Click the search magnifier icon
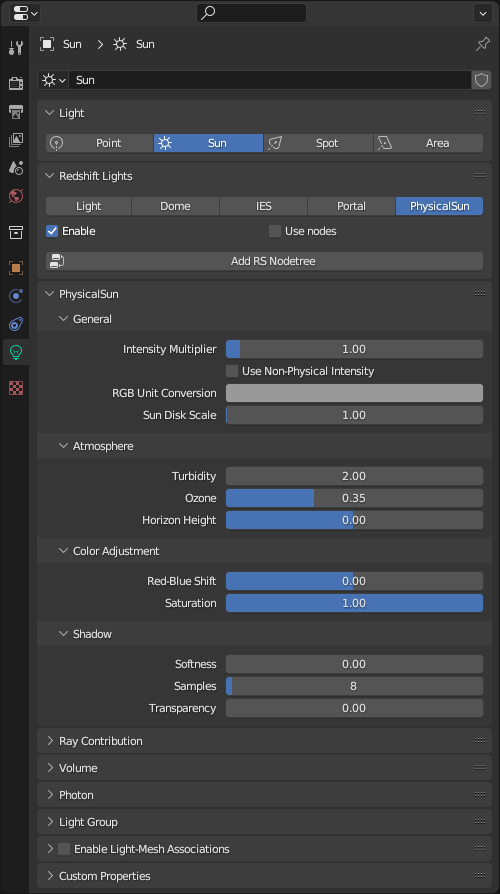 pyautogui.click(x=208, y=13)
